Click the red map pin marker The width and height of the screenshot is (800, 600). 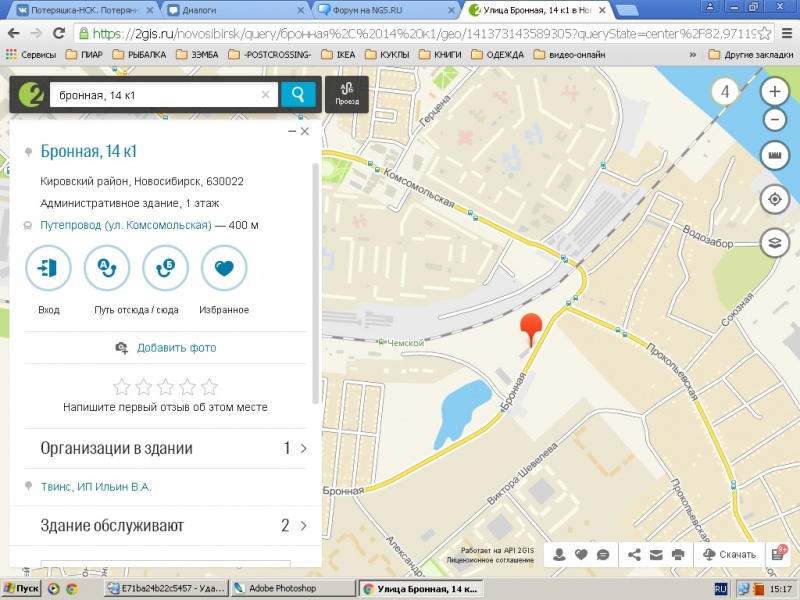(x=531, y=330)
